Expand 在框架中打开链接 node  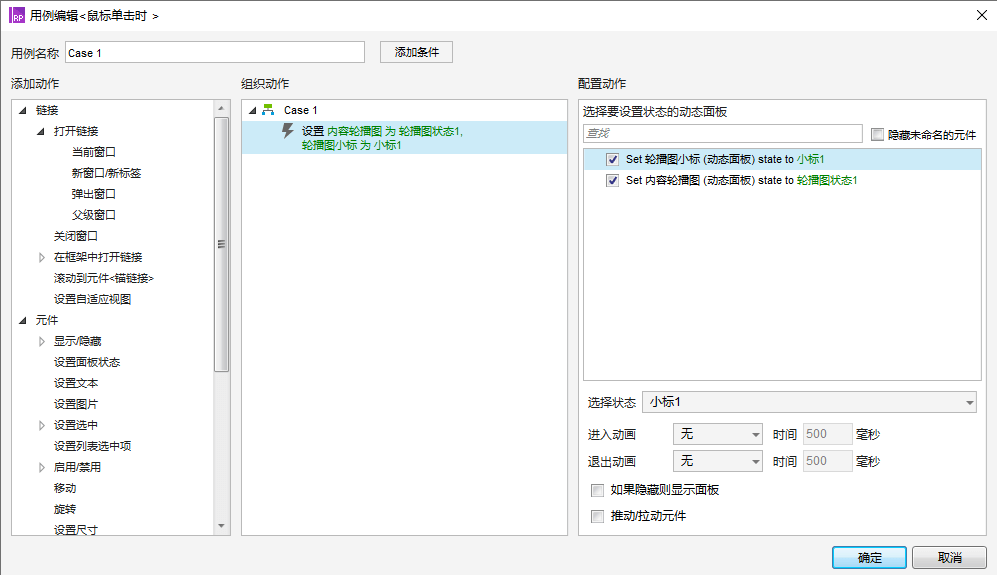[x=41, y=257]
